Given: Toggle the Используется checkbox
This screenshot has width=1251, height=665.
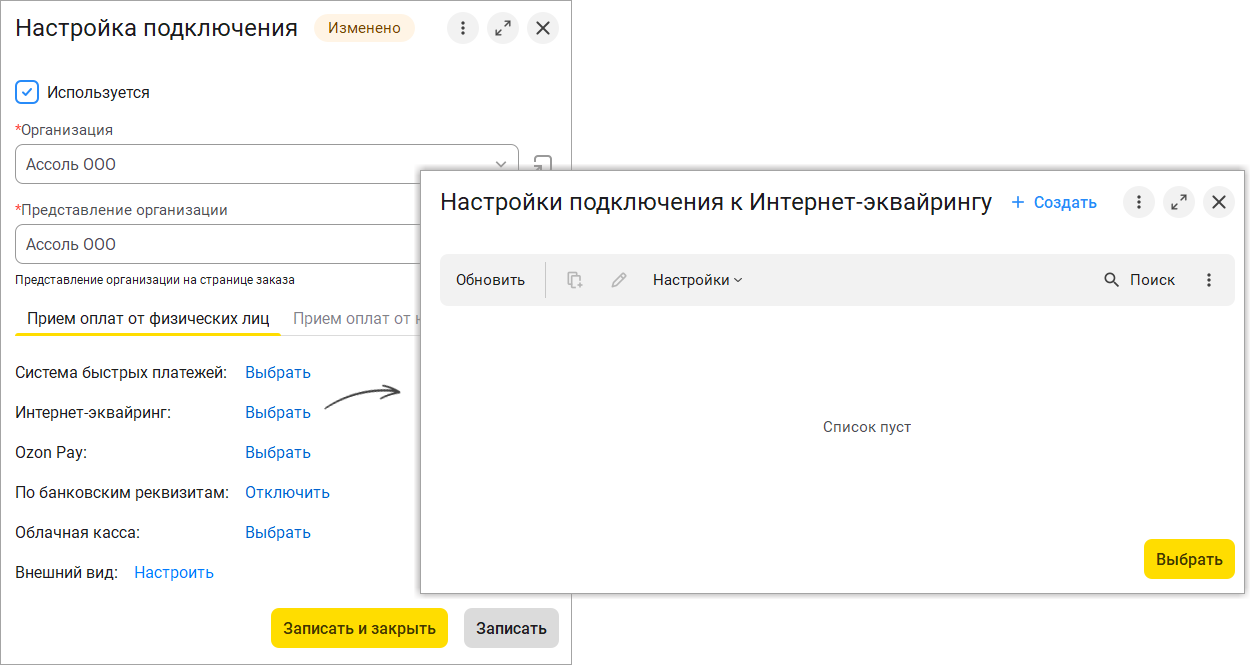Looking at the screenshot, I should pyautogui.click(x=27, y=92).
